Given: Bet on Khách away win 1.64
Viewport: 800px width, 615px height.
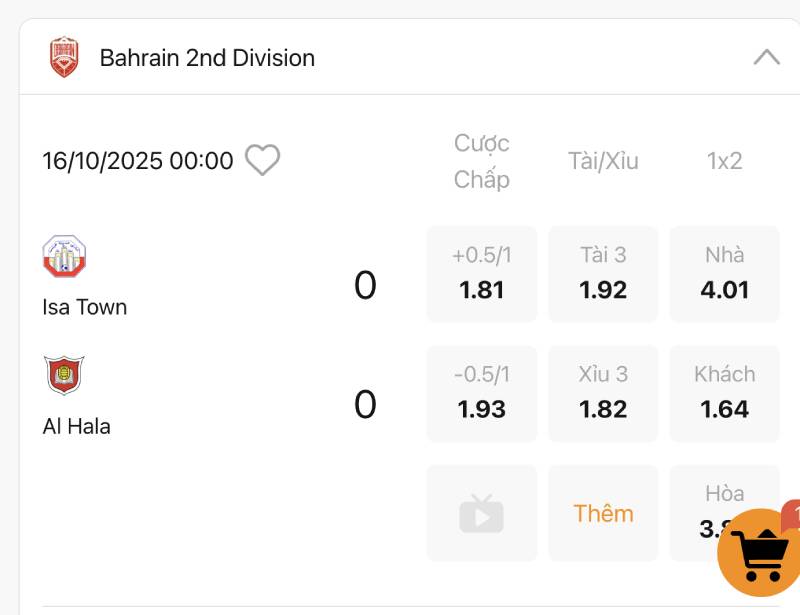Looking at the screenshot, I should coord(724,393).
